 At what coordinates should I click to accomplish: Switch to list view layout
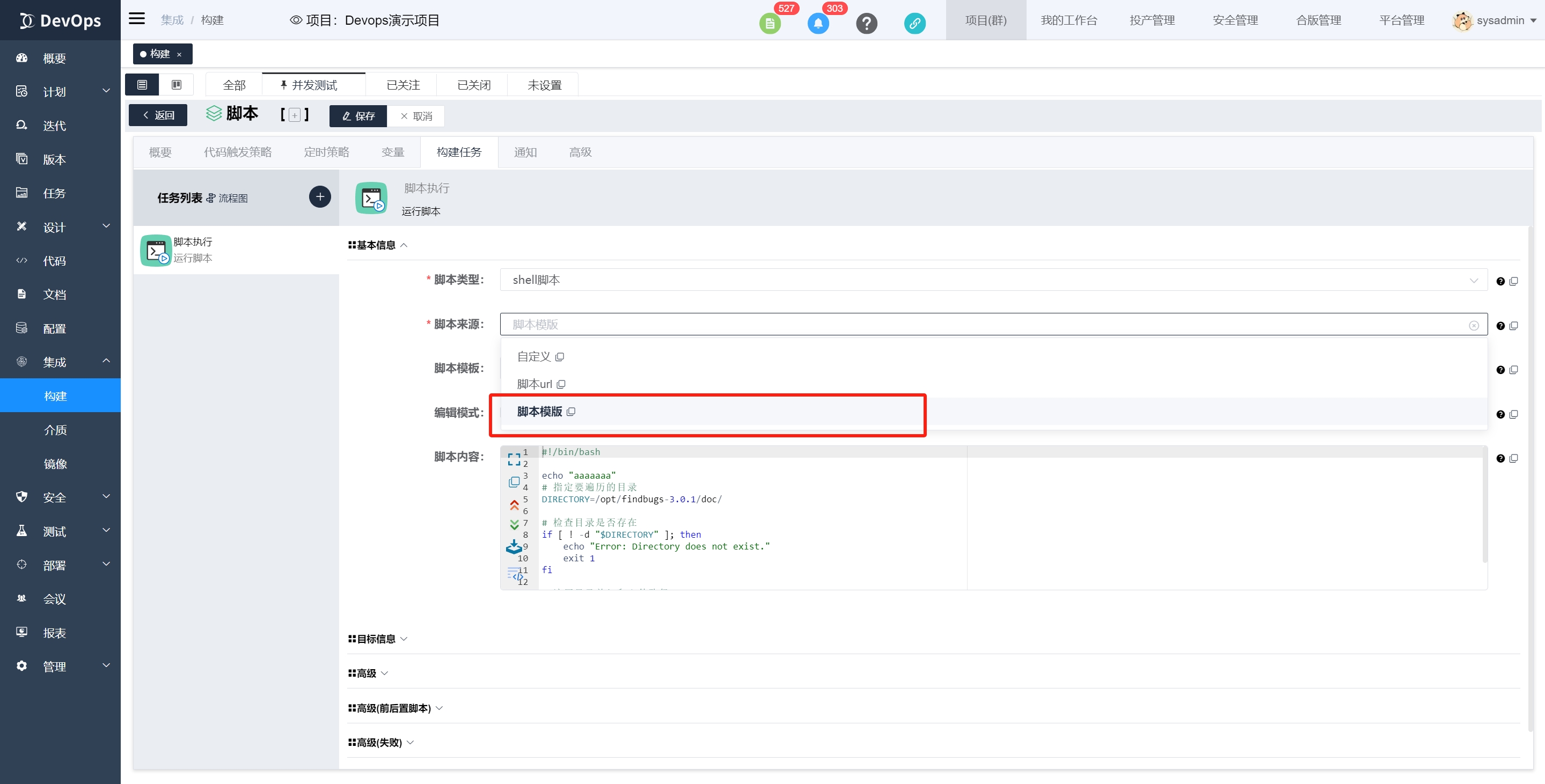[142, 85]
